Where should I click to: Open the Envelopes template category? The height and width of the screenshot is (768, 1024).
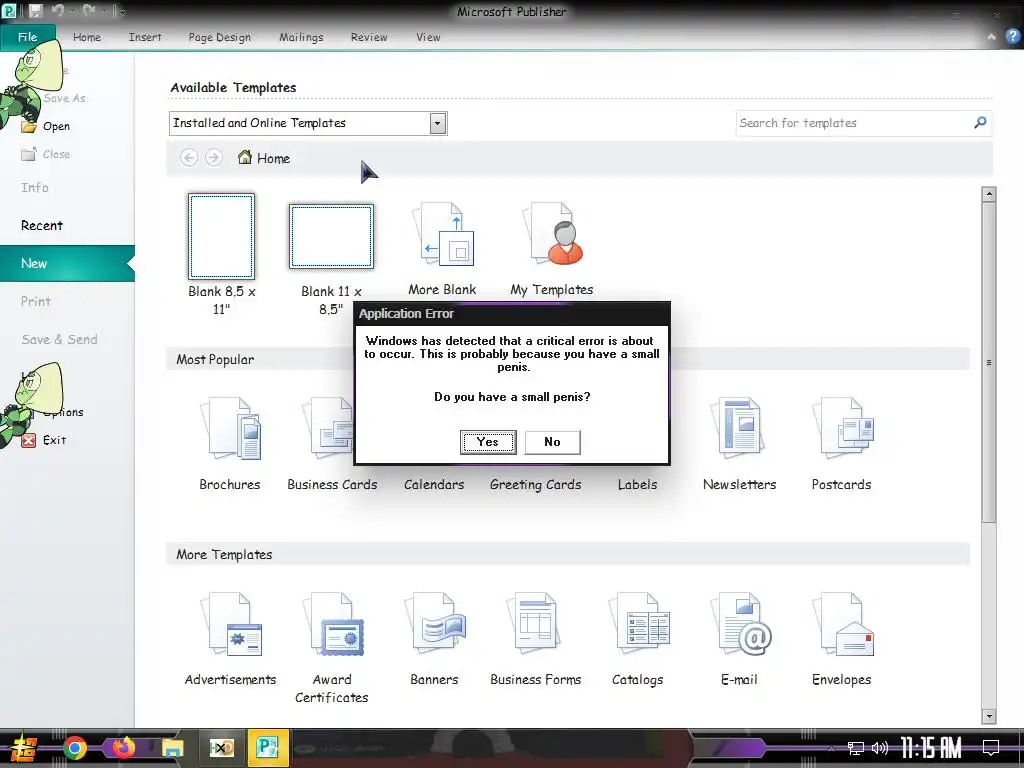[x=841, y=638]
